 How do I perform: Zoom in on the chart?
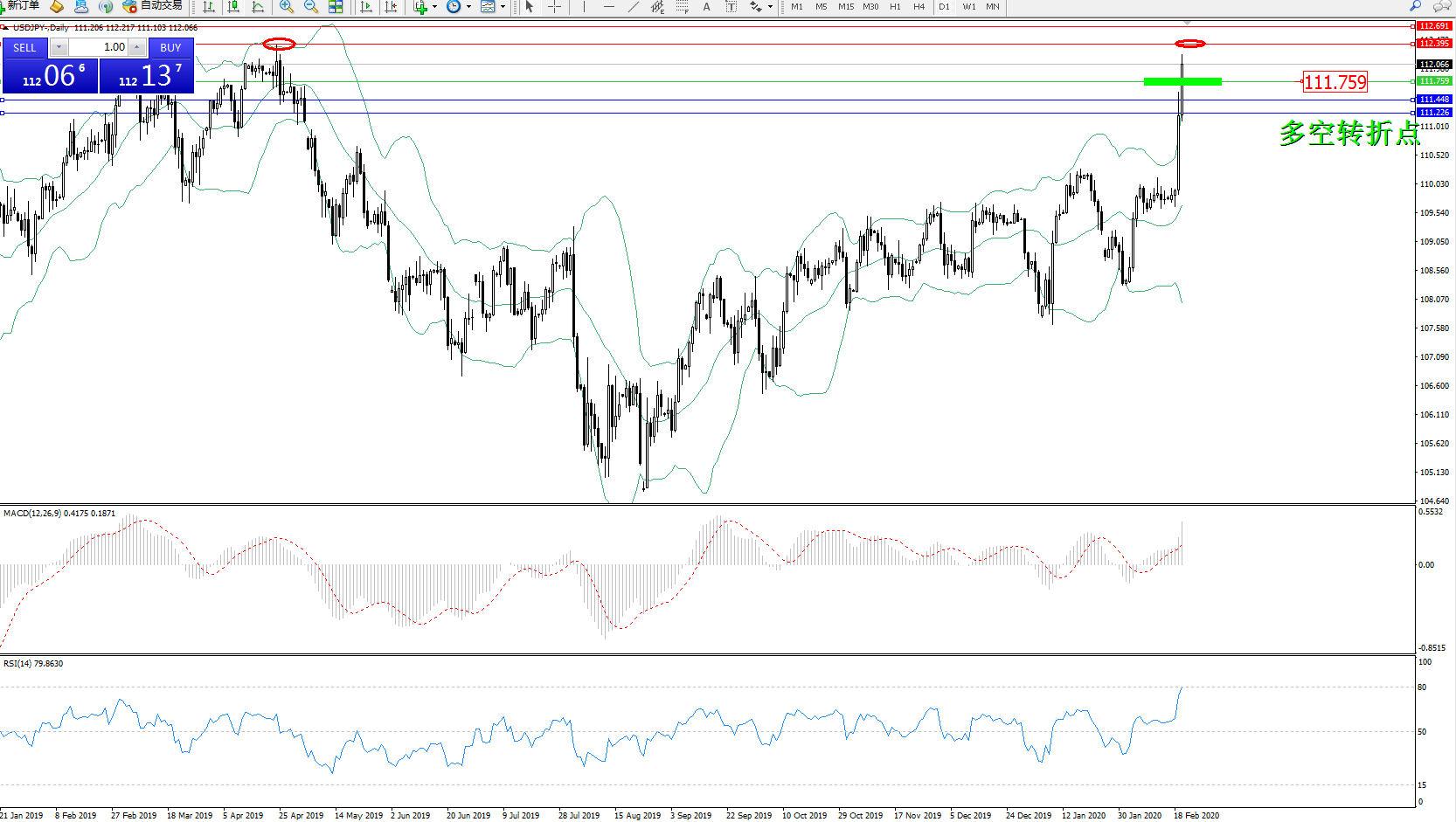coord(286,7)
